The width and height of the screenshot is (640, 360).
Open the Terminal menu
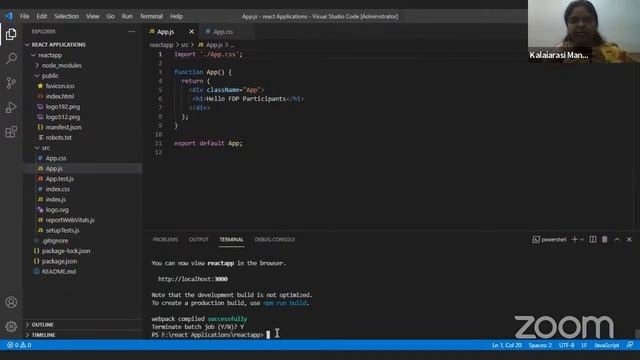151,16
